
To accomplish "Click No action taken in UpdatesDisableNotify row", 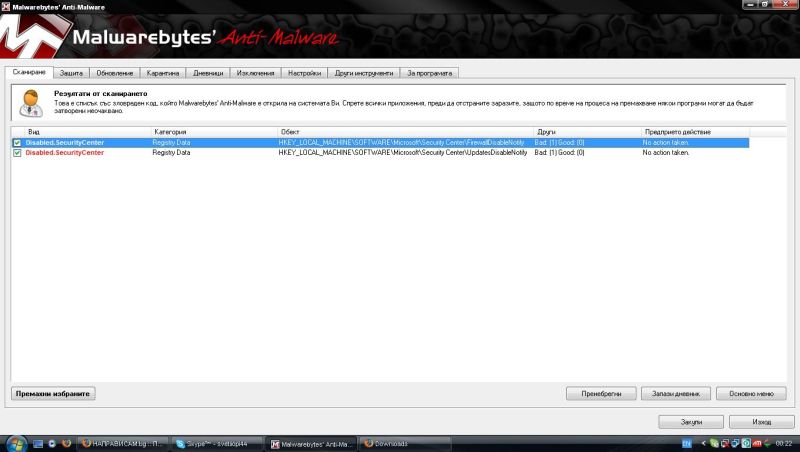I will (666, 153).
